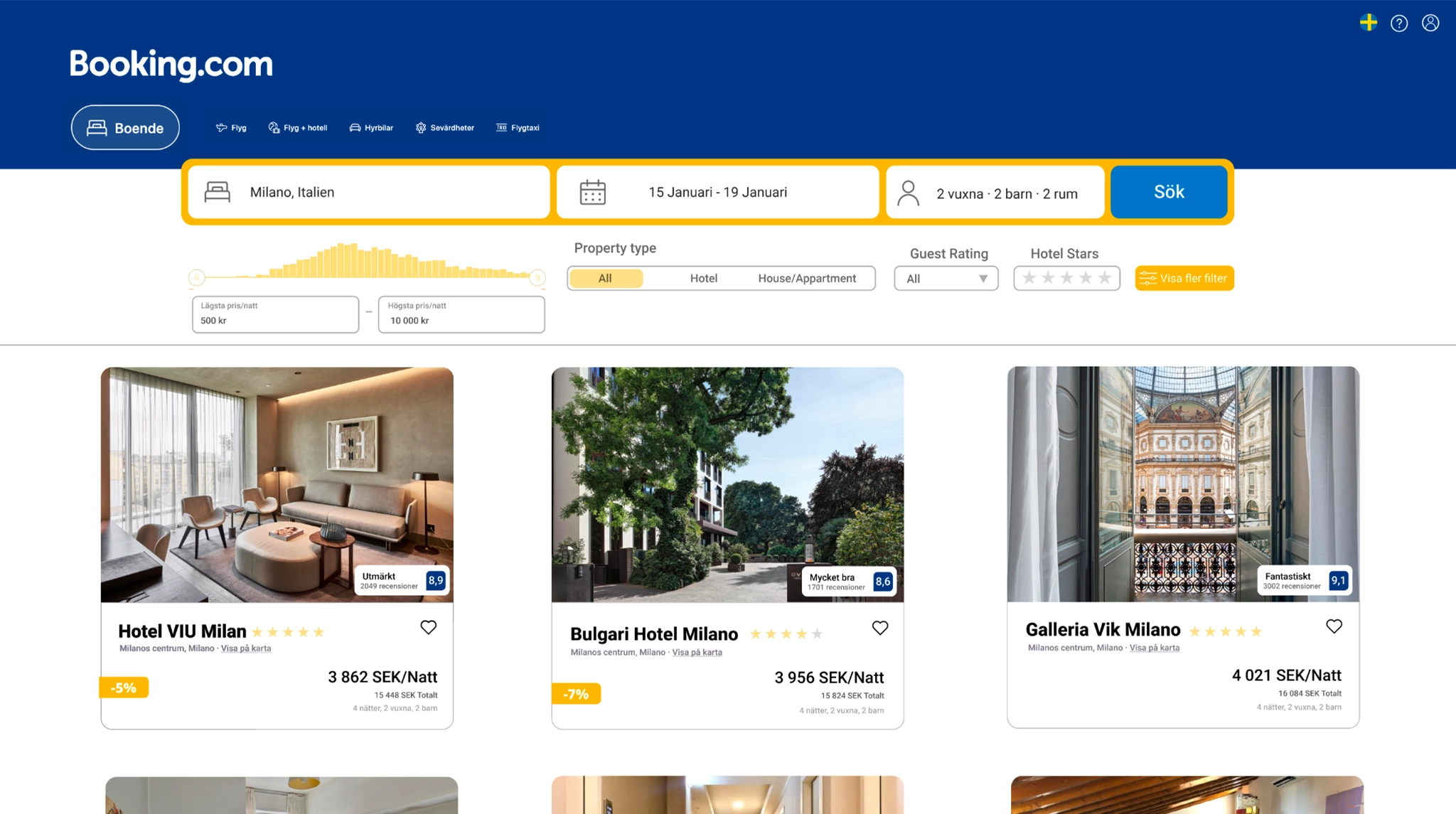This screenshot has height=814, width=1456.
Task: Click the 9,1 rating badge on Galleria Vik
Action: (x=1338, y=581)
